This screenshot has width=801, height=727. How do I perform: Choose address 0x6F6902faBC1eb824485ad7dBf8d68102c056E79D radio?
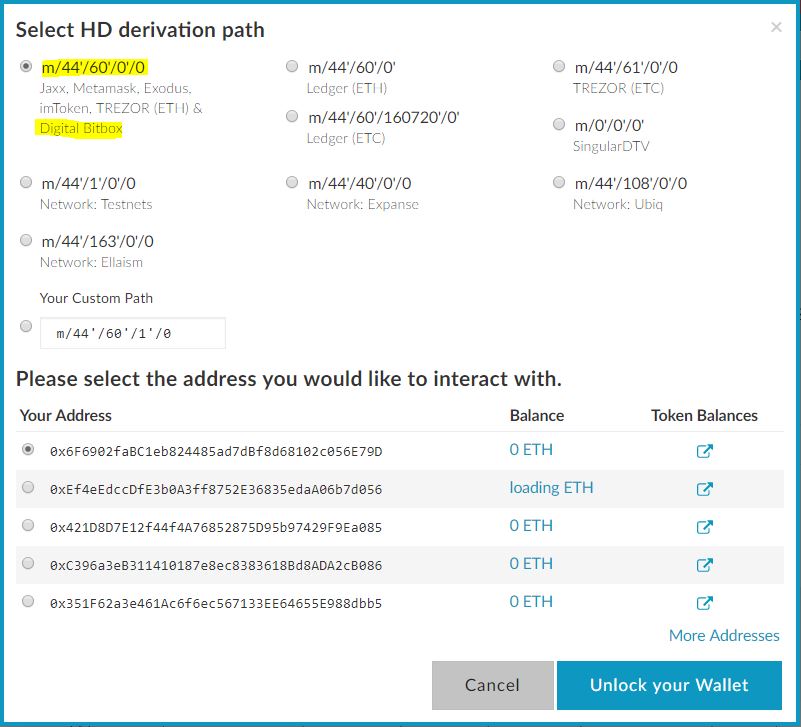pos(28,449)
